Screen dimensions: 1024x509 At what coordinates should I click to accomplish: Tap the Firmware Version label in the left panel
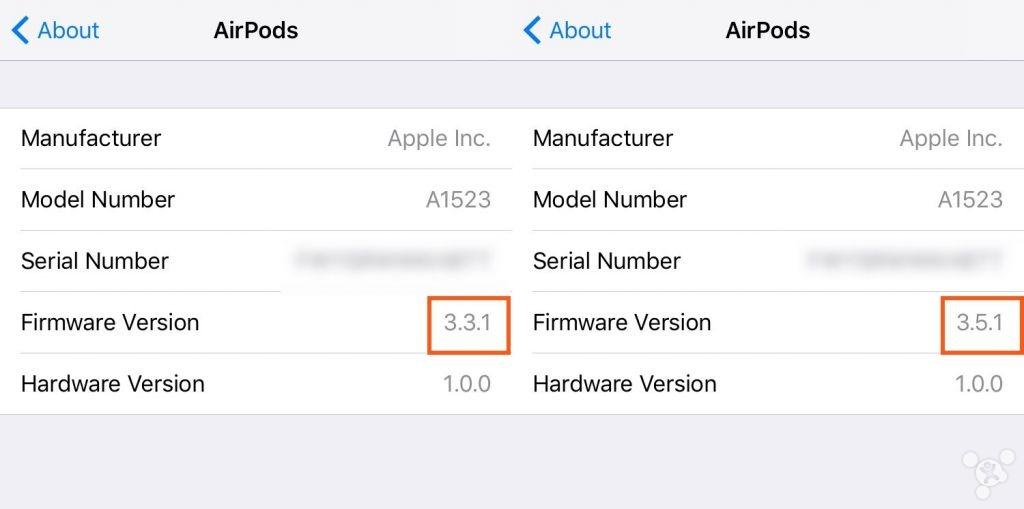coord(110,323)
